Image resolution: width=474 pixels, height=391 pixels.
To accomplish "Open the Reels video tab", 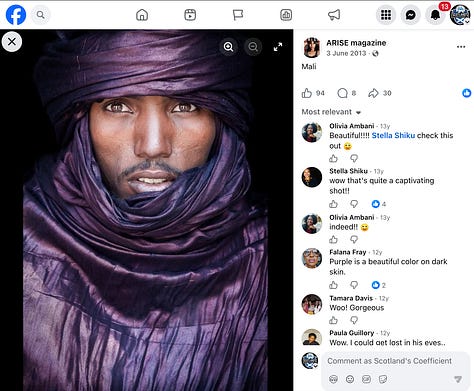I will point(190,15).
